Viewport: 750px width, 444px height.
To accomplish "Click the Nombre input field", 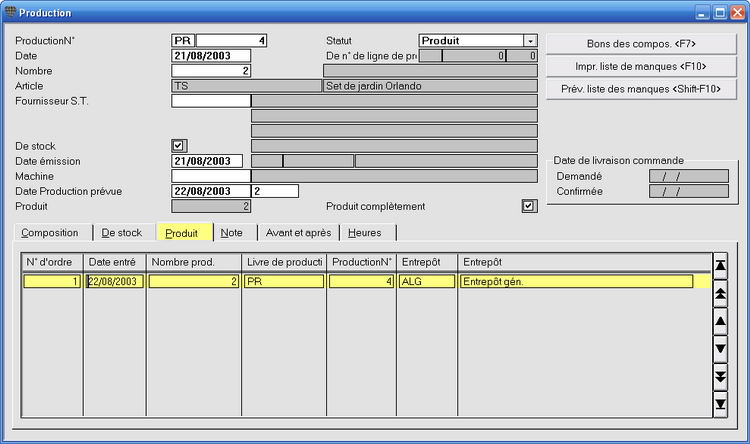I will (x=211, y=71).
